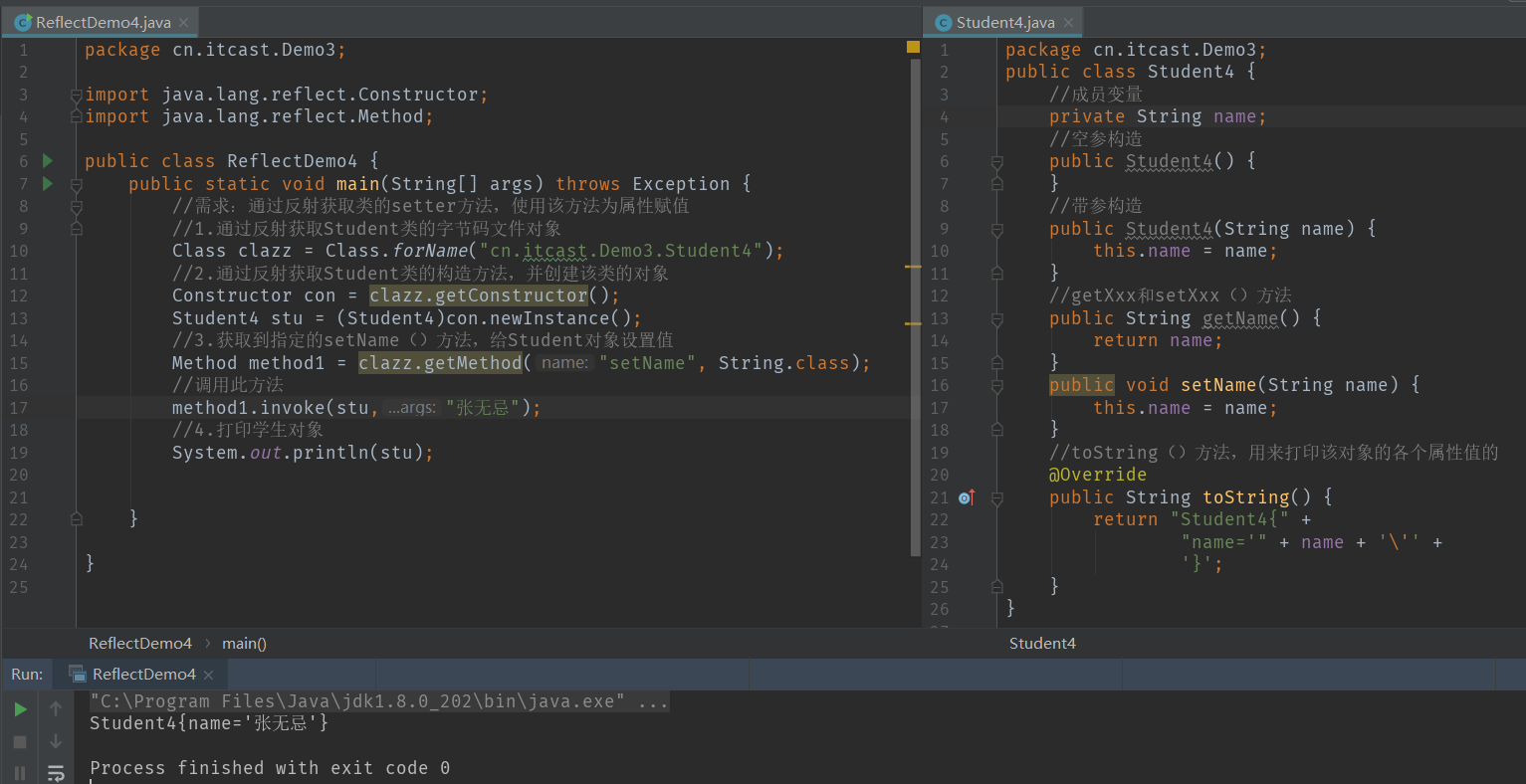Click fold end marker closing ReflectDemo4 main method
The width and height of the screenshot is (1526, 784).
(76, 518)
